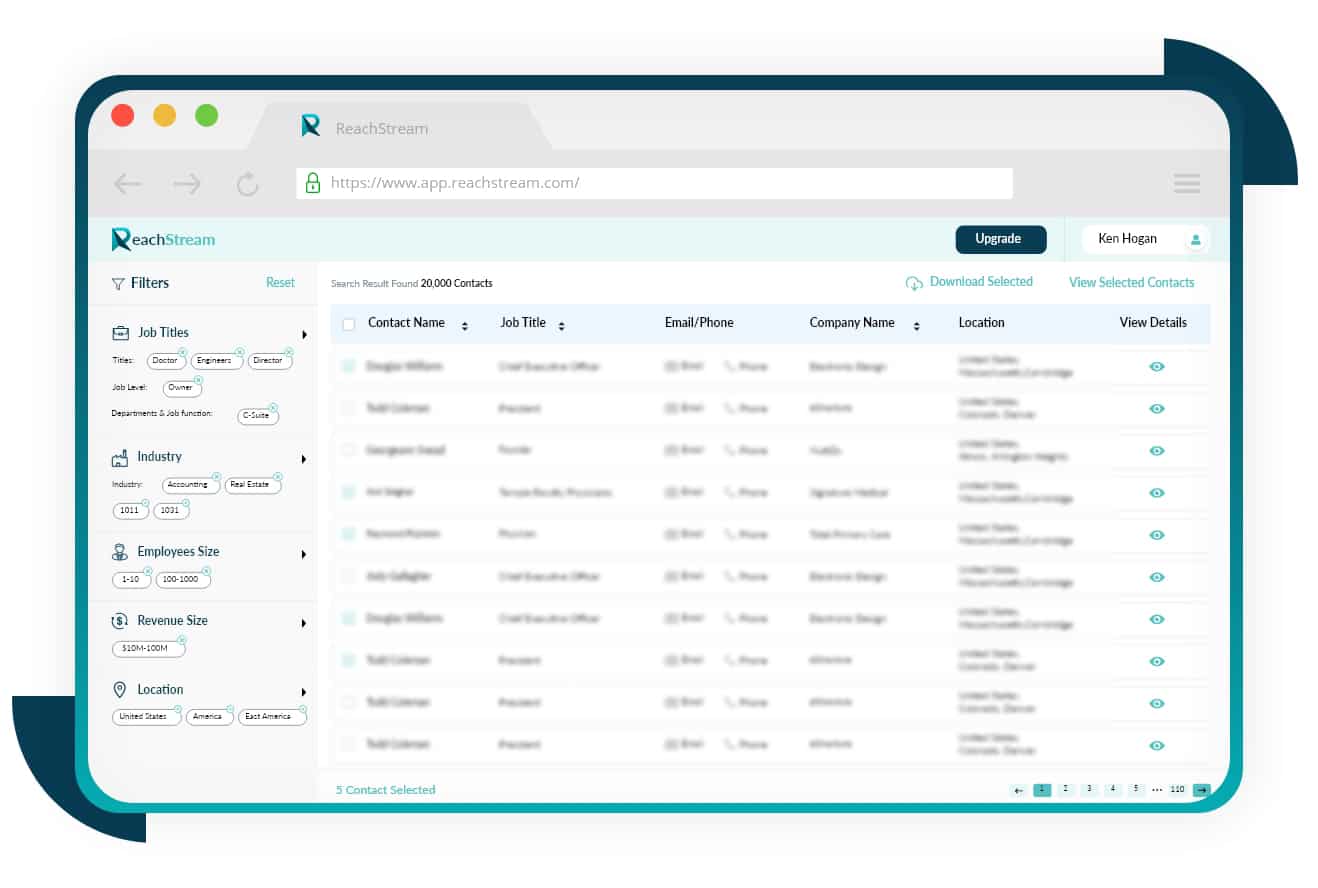Remove the East America location tag
Viewport: 1318px width, 888px height.
coord(302,709)
